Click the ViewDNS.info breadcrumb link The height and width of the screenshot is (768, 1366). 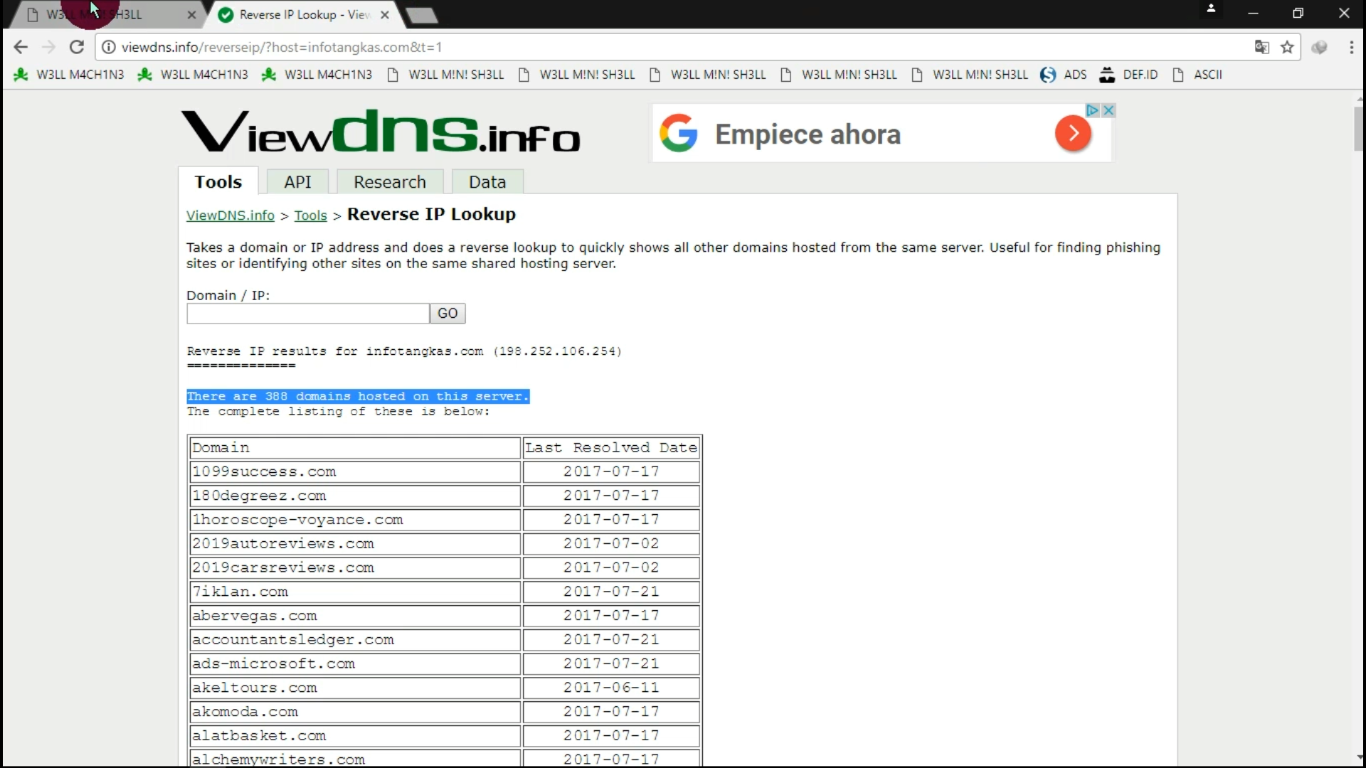click(x=230, y=215)
